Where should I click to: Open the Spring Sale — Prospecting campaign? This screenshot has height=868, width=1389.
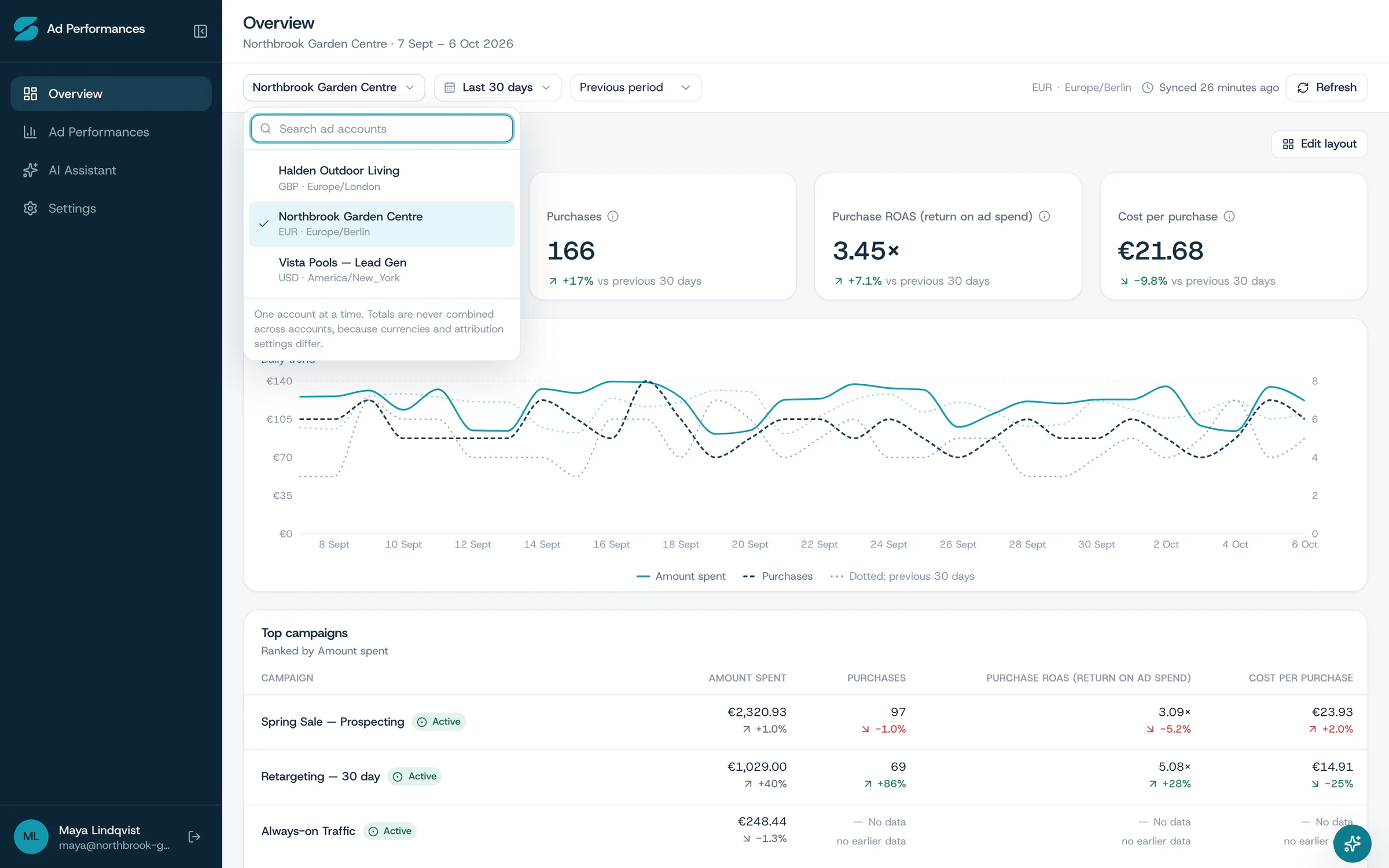333,722
